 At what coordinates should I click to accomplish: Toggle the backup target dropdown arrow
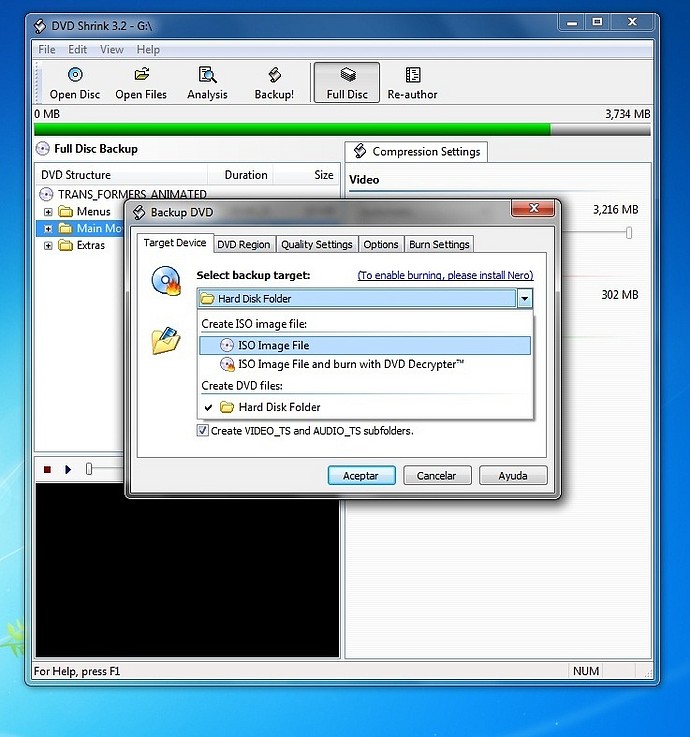(525, 298)
